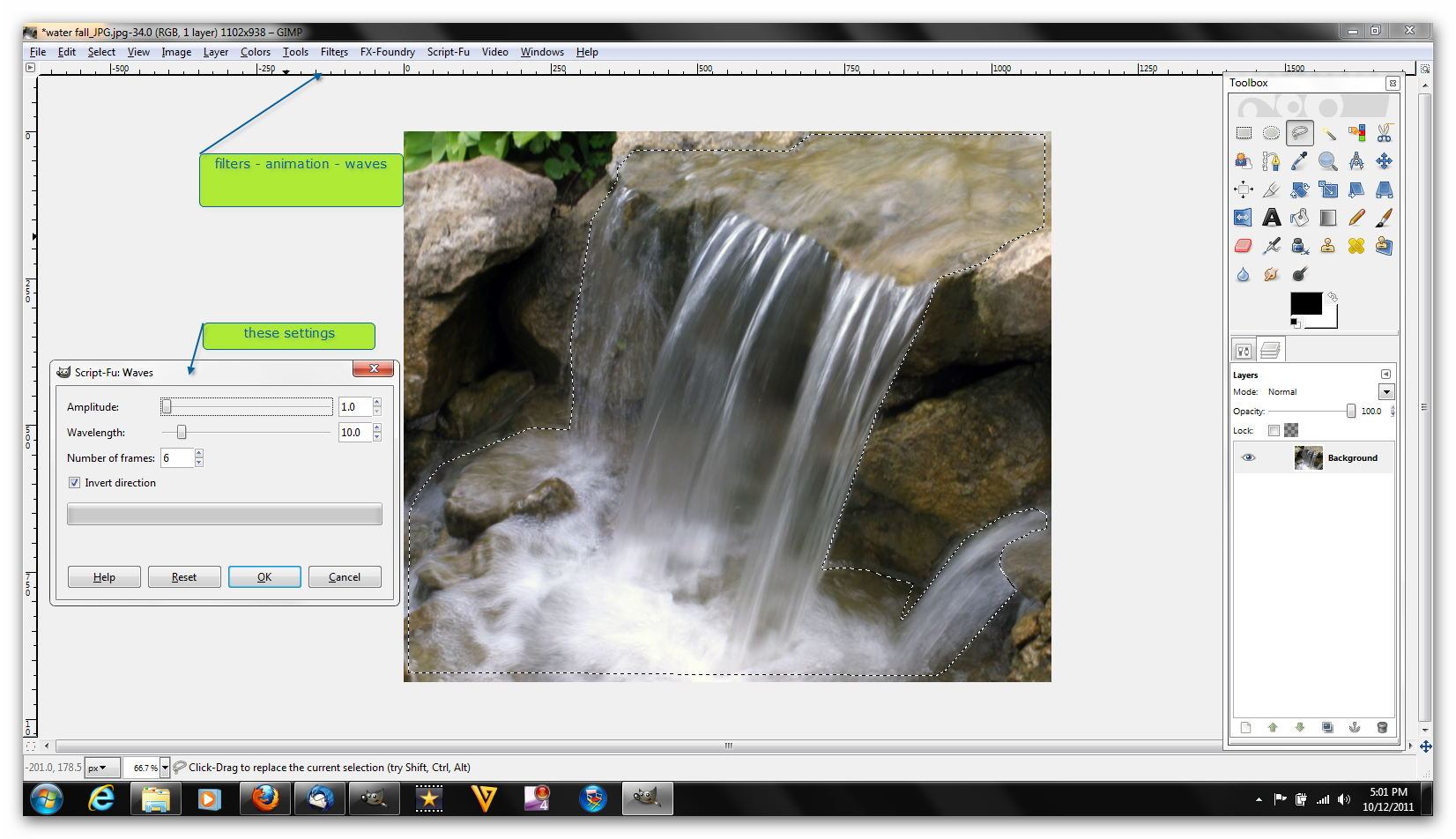Select the Shear tool
The height and width of the screenshot is (839, 1456).
1356,189
